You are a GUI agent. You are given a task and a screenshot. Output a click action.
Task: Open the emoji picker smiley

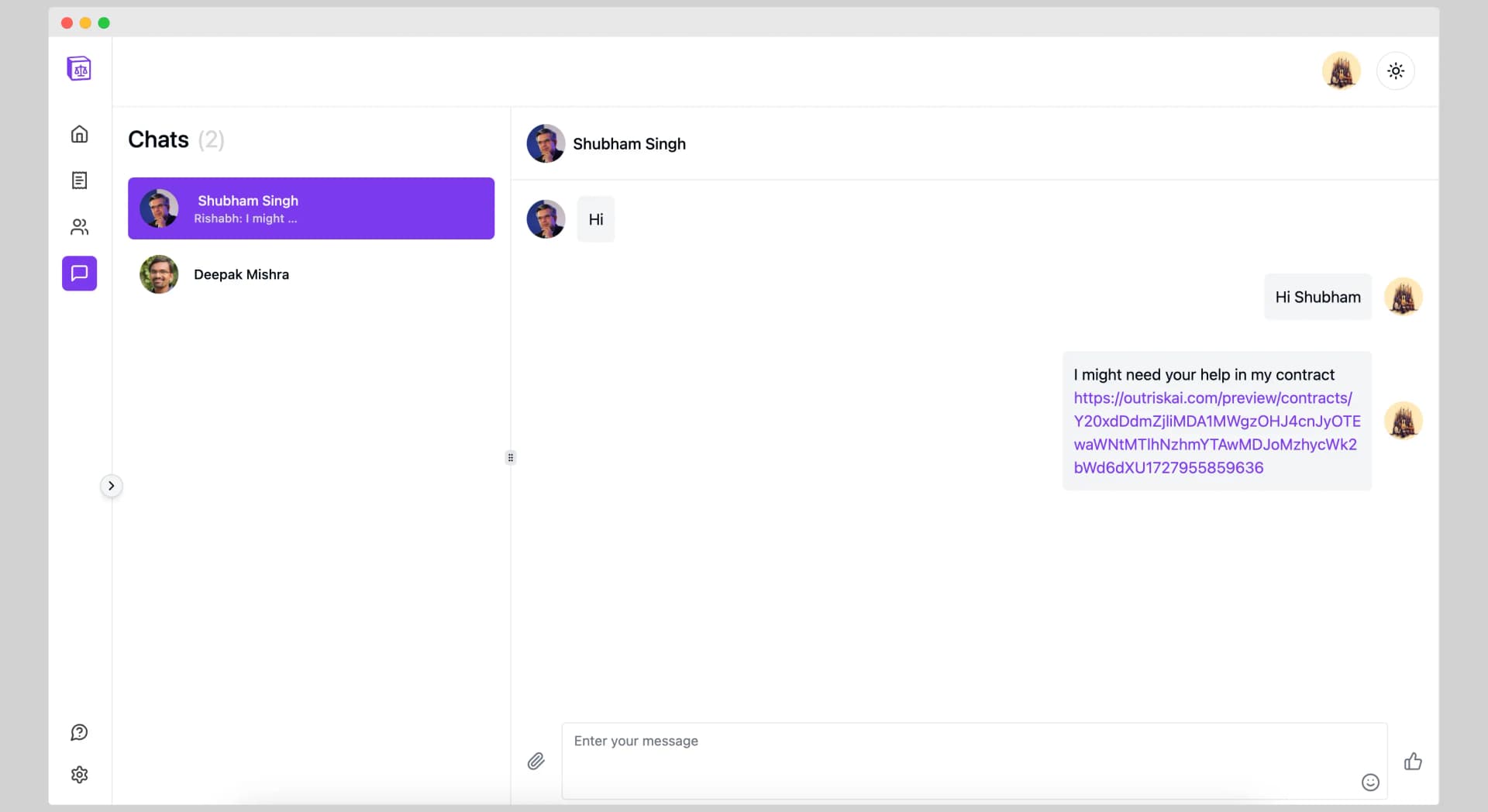(x=1370, y=783)
